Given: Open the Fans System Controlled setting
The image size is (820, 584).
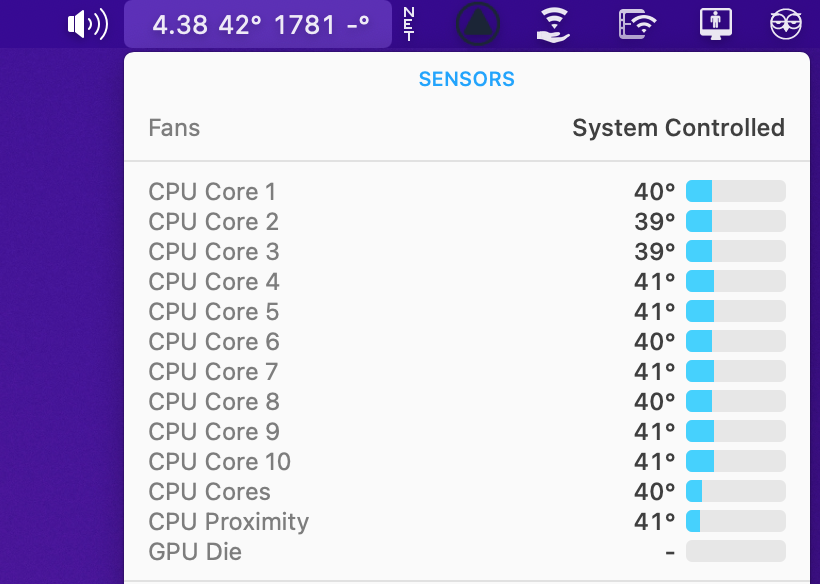Looking at the screenshot, I should (x=466, y=128).
